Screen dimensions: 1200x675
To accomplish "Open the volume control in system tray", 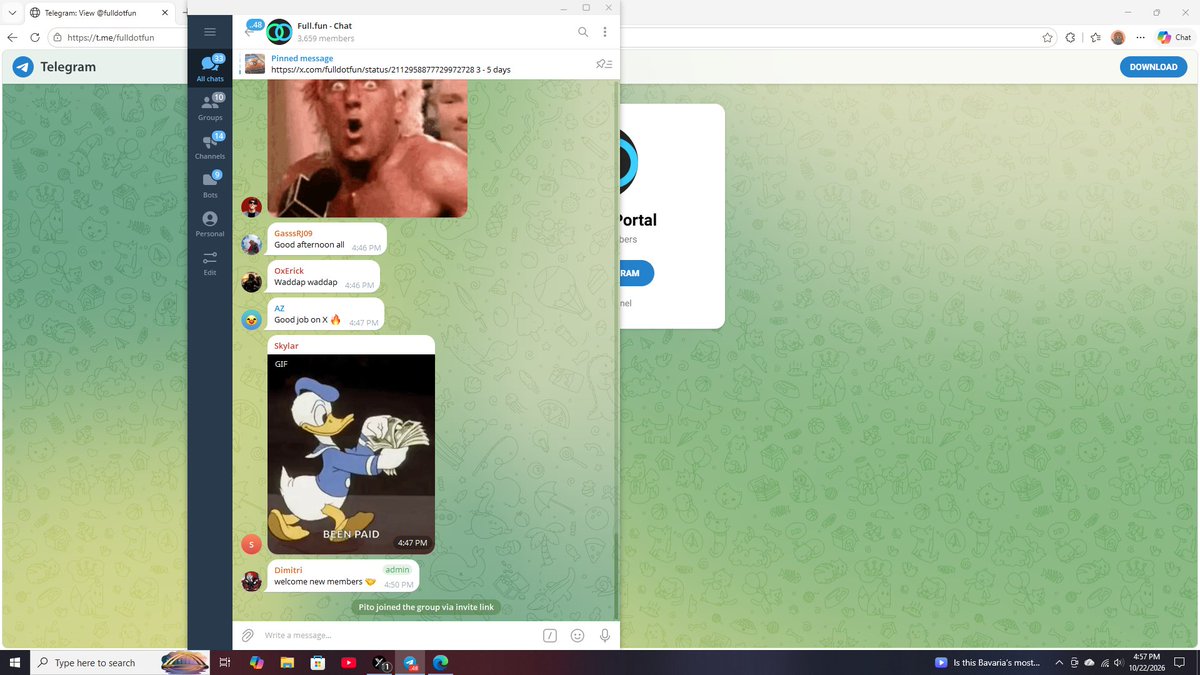I will (1116, 662).
